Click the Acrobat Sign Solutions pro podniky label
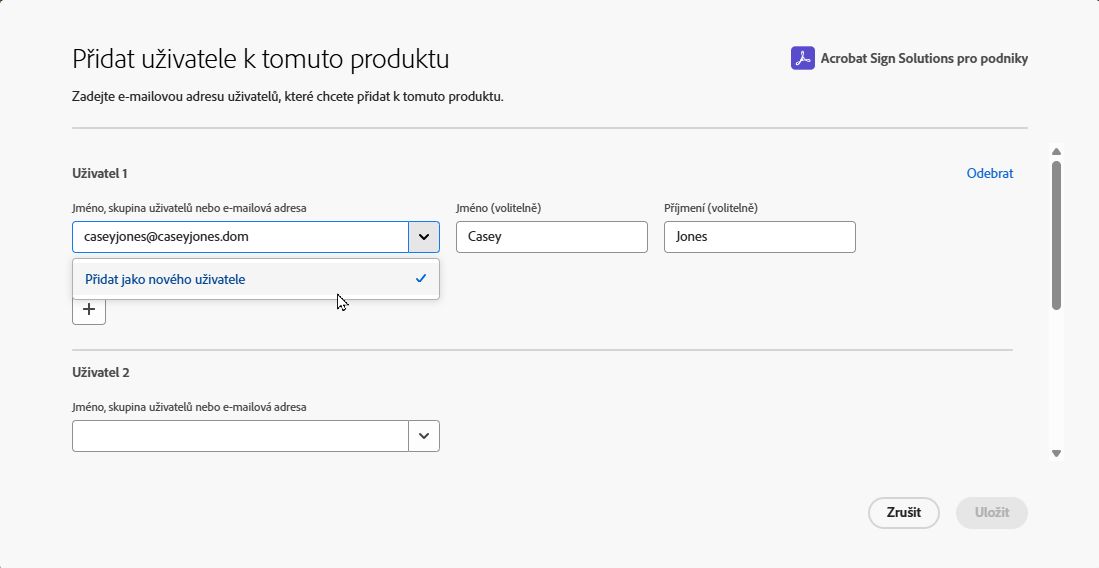The height and width of the screenshot is (568, 1099). (x=923, y=58)
